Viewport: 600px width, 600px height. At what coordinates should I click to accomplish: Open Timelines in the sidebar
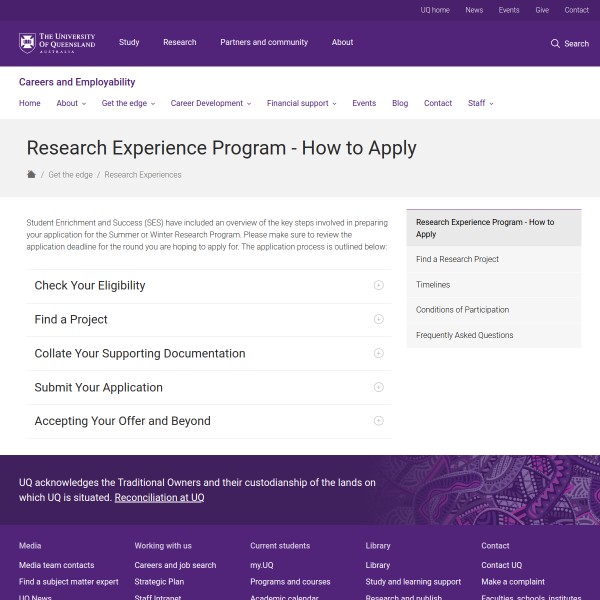point(433,285)
